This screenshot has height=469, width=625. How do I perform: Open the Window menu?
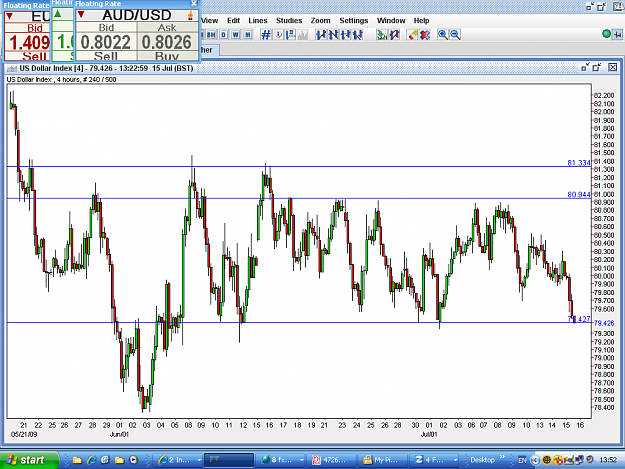[x=391, y=21]
